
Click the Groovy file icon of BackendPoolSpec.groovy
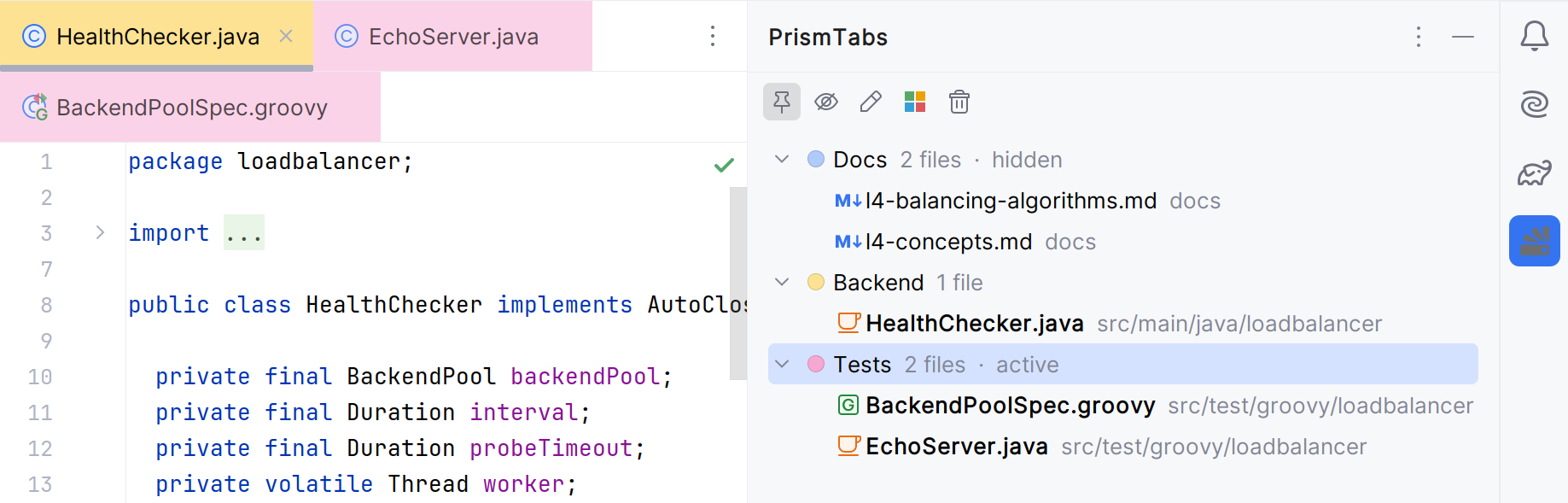848,406
